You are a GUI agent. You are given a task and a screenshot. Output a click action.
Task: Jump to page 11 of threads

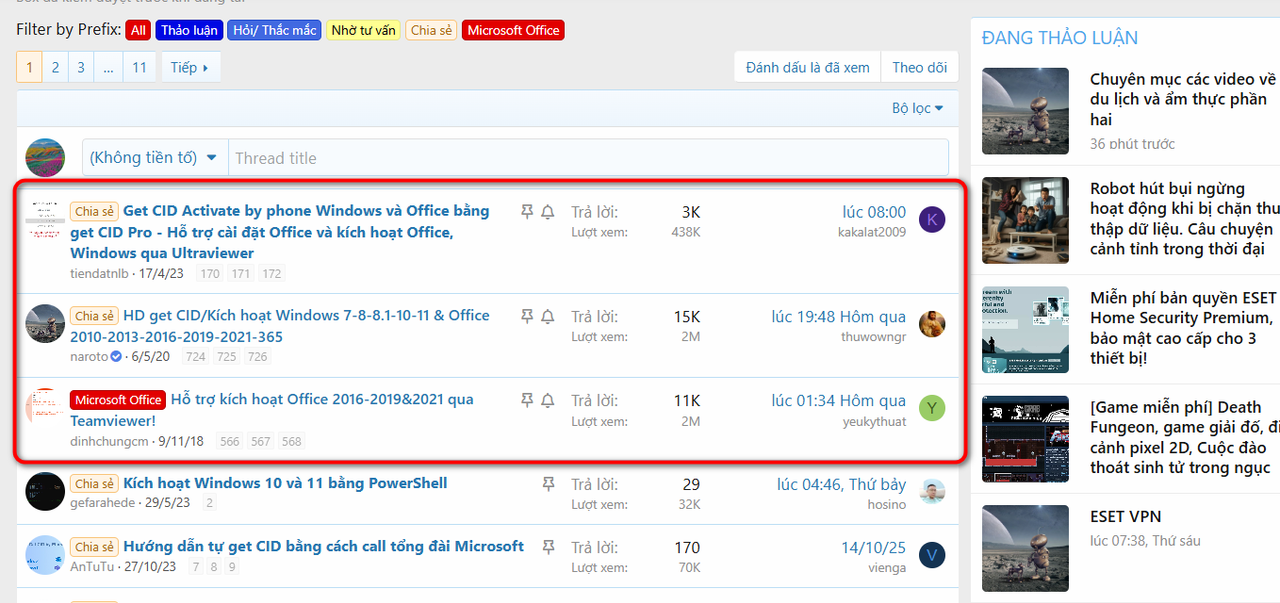[139, 67]
